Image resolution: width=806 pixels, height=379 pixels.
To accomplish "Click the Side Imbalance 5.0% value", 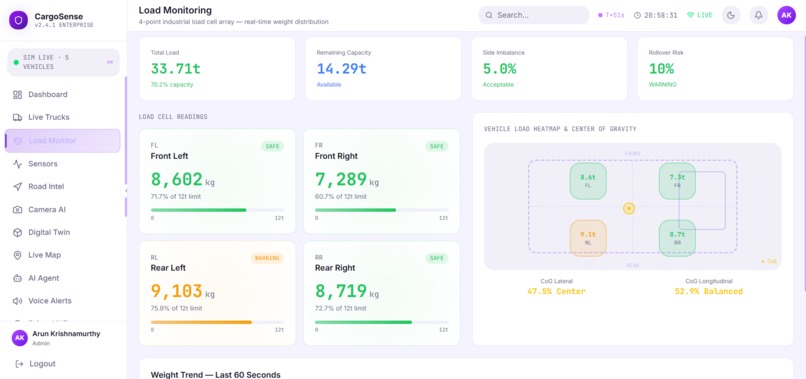I will (500, 68).
